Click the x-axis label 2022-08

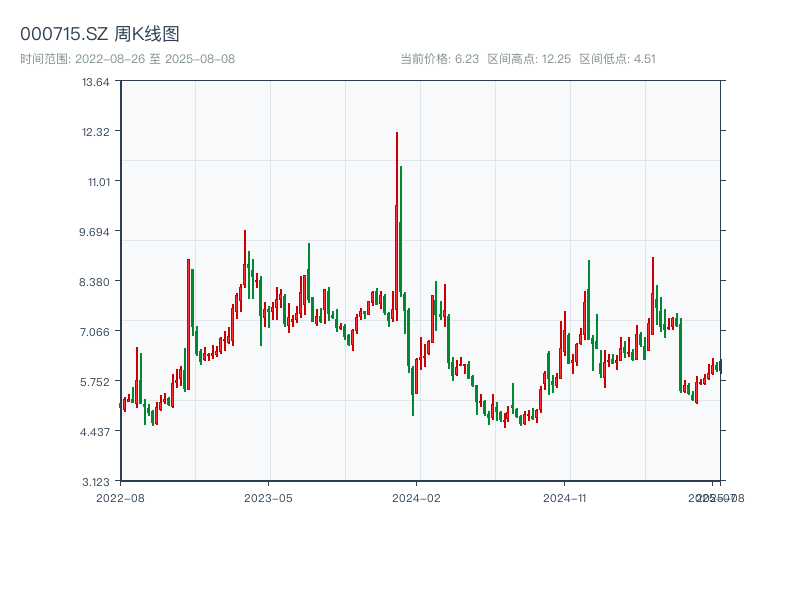(x=120, y=498)
